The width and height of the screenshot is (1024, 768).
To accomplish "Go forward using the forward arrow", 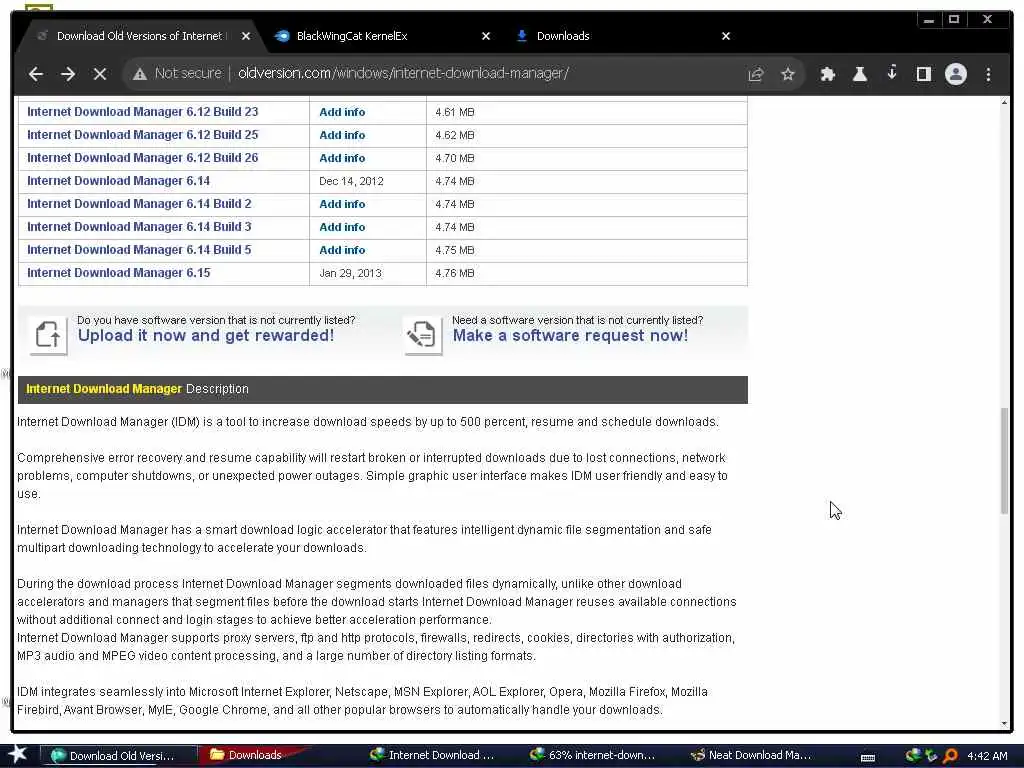I will 68,74.
